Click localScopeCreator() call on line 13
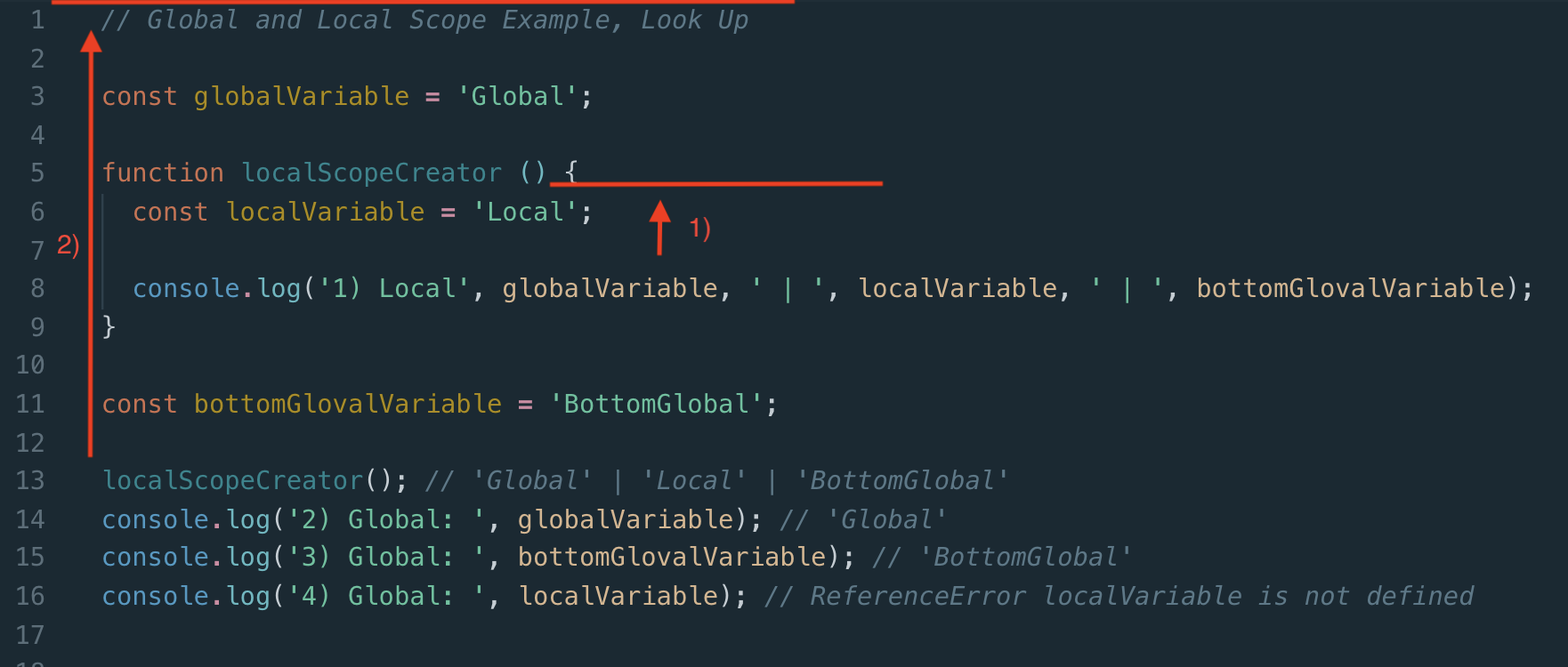The height and width of the screenshot is (667, 1568). click(x=247, y=480)
